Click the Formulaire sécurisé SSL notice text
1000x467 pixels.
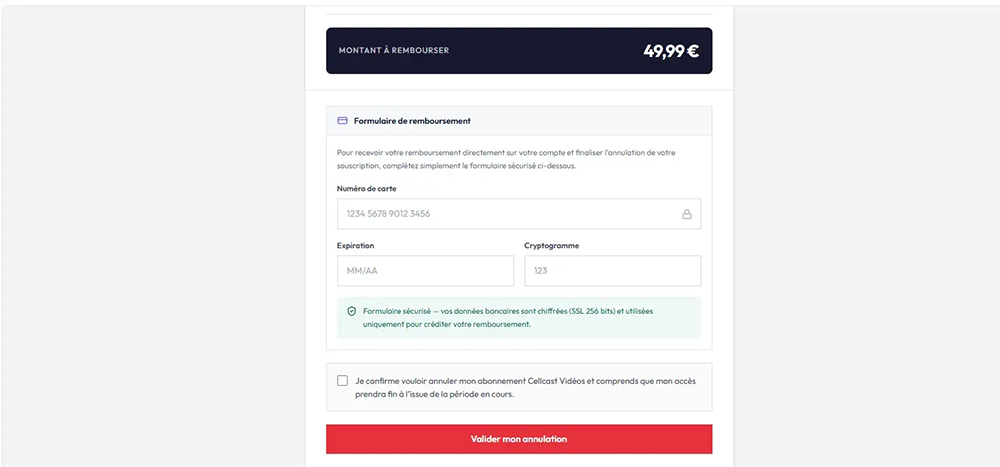[508, 318]
